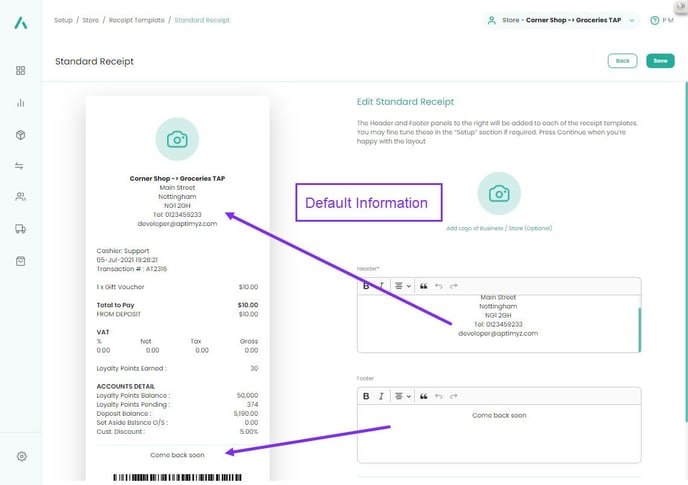
Task: Open the products box icon in sidebar
Action: click(x=21, y=135)
